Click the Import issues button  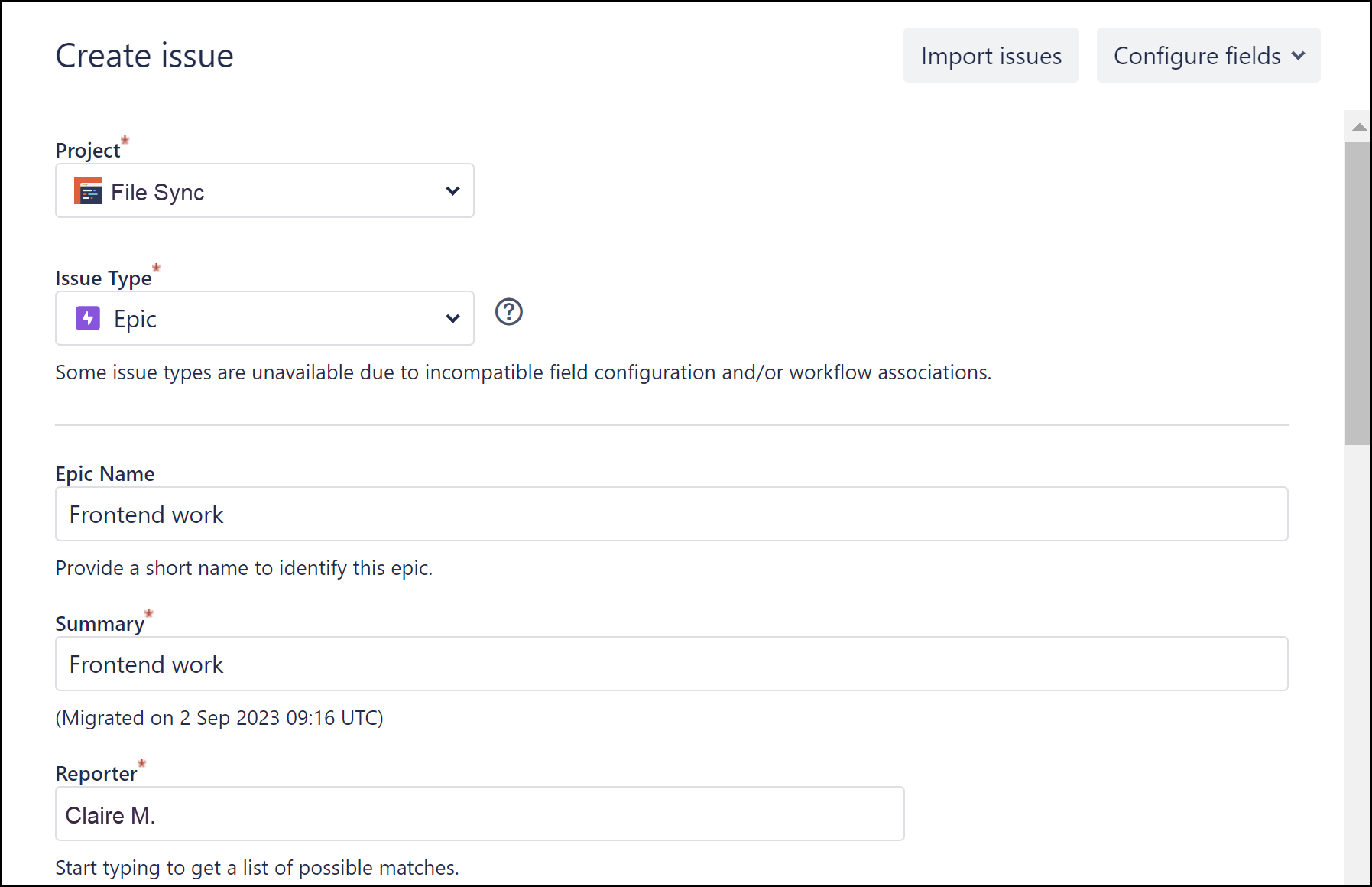coord(991,55)
